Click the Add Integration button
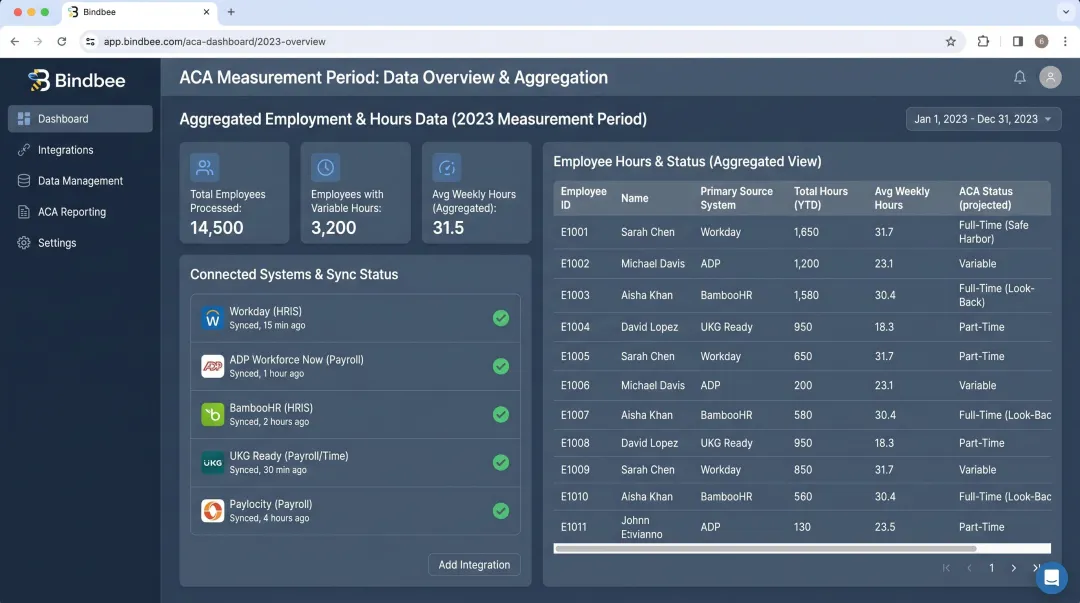1080x603 pixels. 474,564
